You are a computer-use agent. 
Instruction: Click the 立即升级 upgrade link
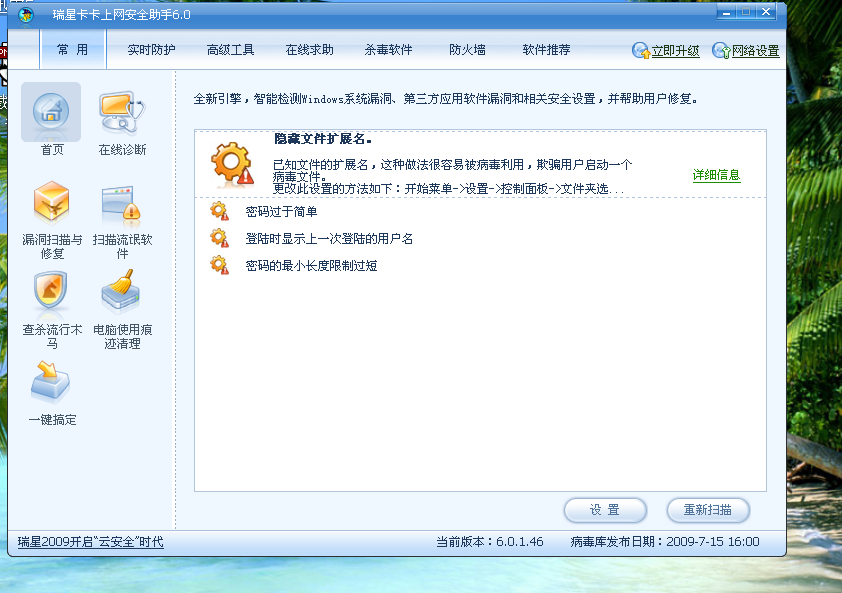(676, 51)
